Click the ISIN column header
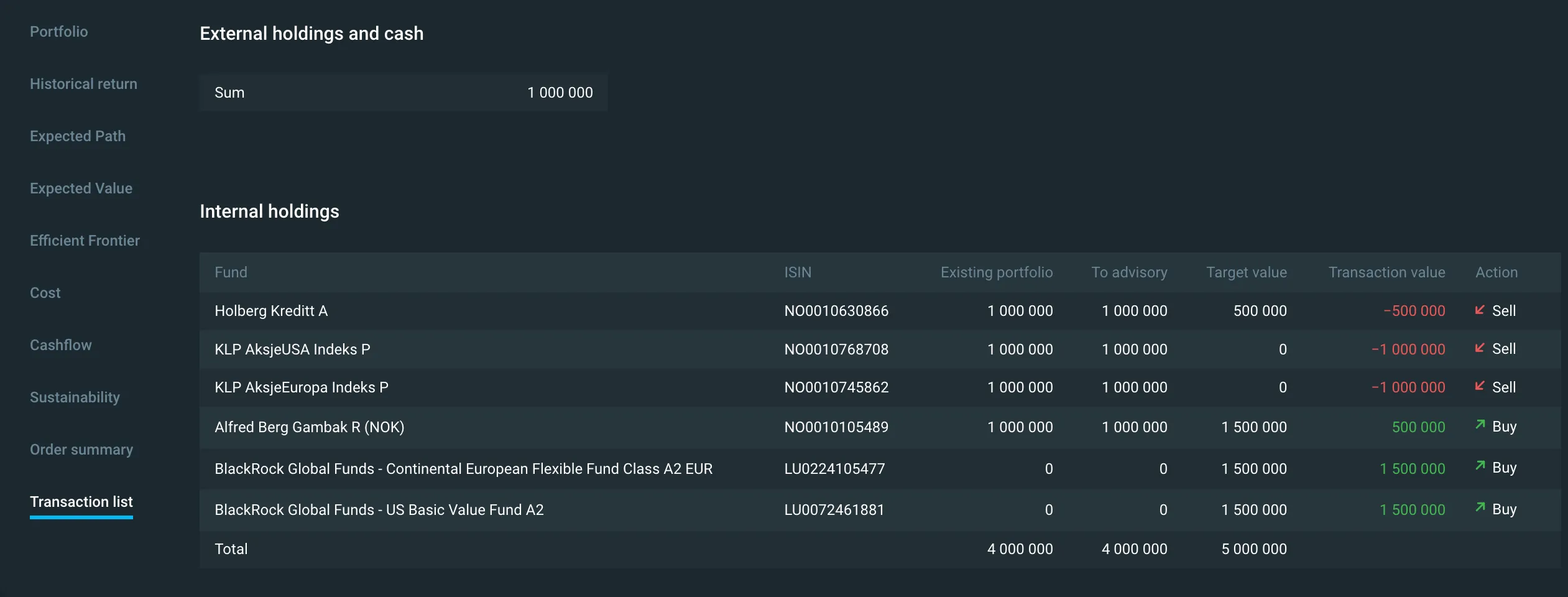The height and width of the screenshot is (597, 1568). 798,272
